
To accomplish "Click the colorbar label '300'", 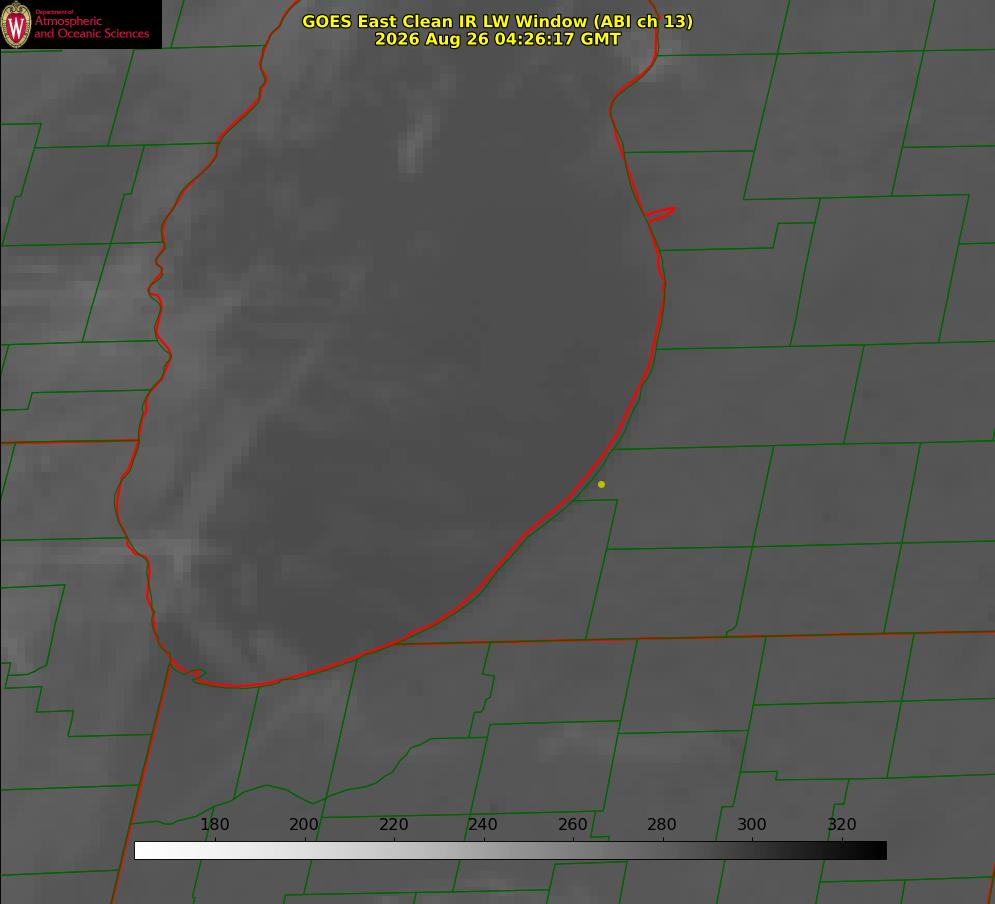I will point(752,824).
